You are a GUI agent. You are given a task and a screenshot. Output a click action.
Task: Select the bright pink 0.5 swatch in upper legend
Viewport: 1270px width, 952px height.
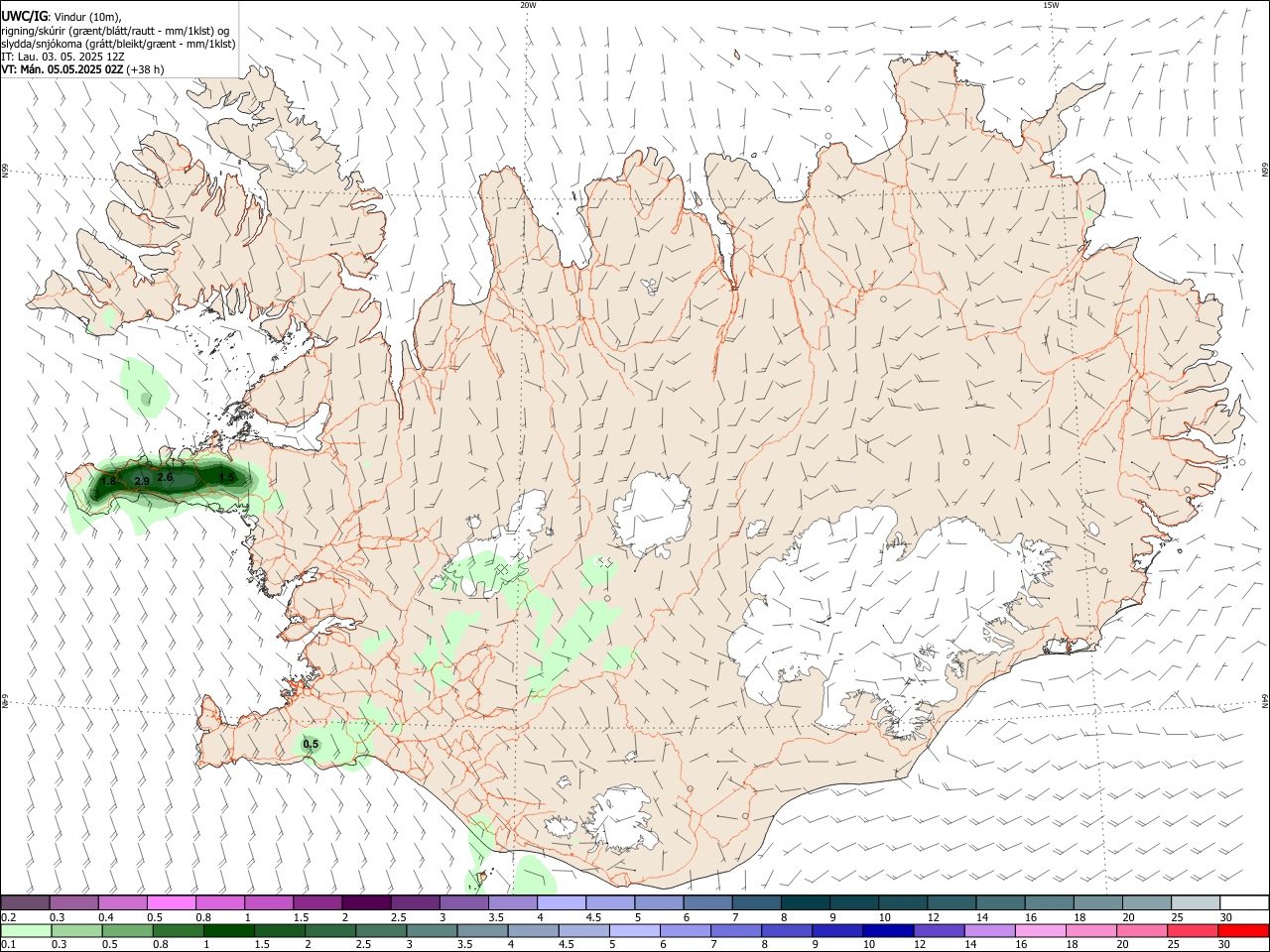click(x=172, y=902)
